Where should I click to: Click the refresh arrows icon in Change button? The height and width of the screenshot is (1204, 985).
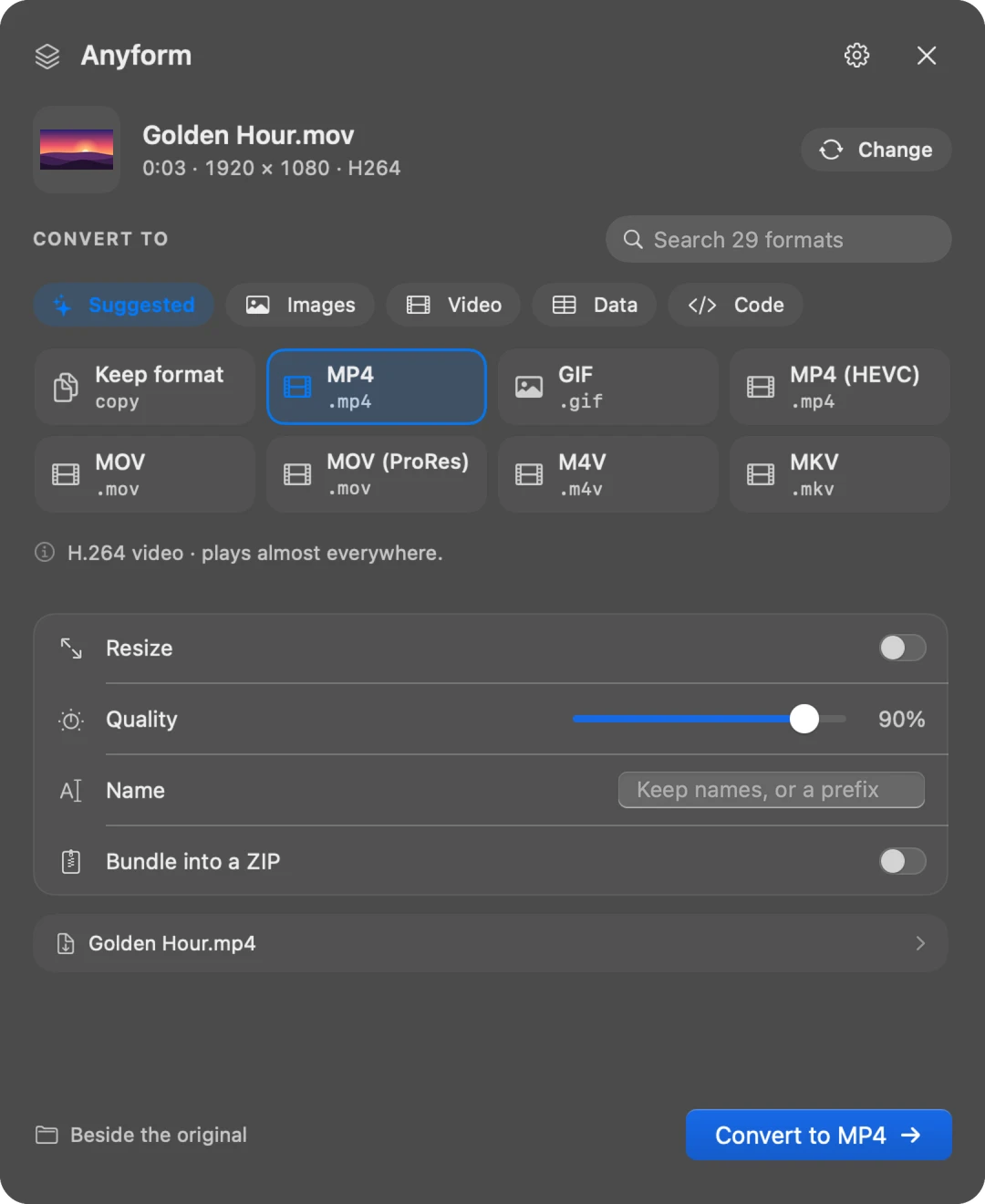pyautogui.click(x=831, y=150)
